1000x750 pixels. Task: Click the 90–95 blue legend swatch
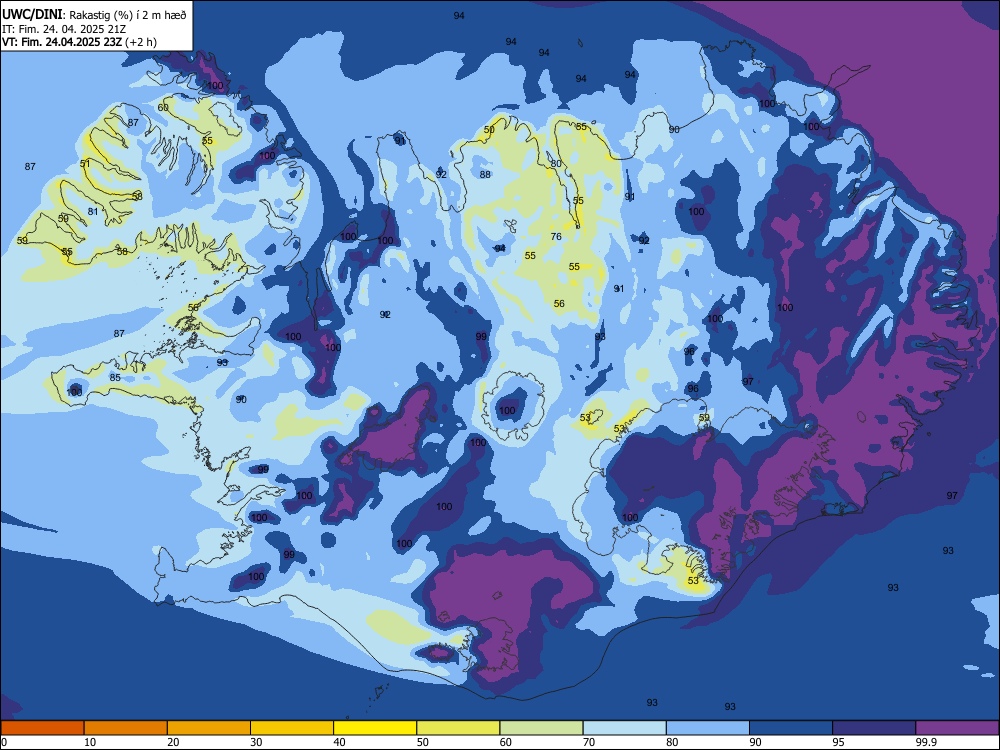tap(791, 728)
